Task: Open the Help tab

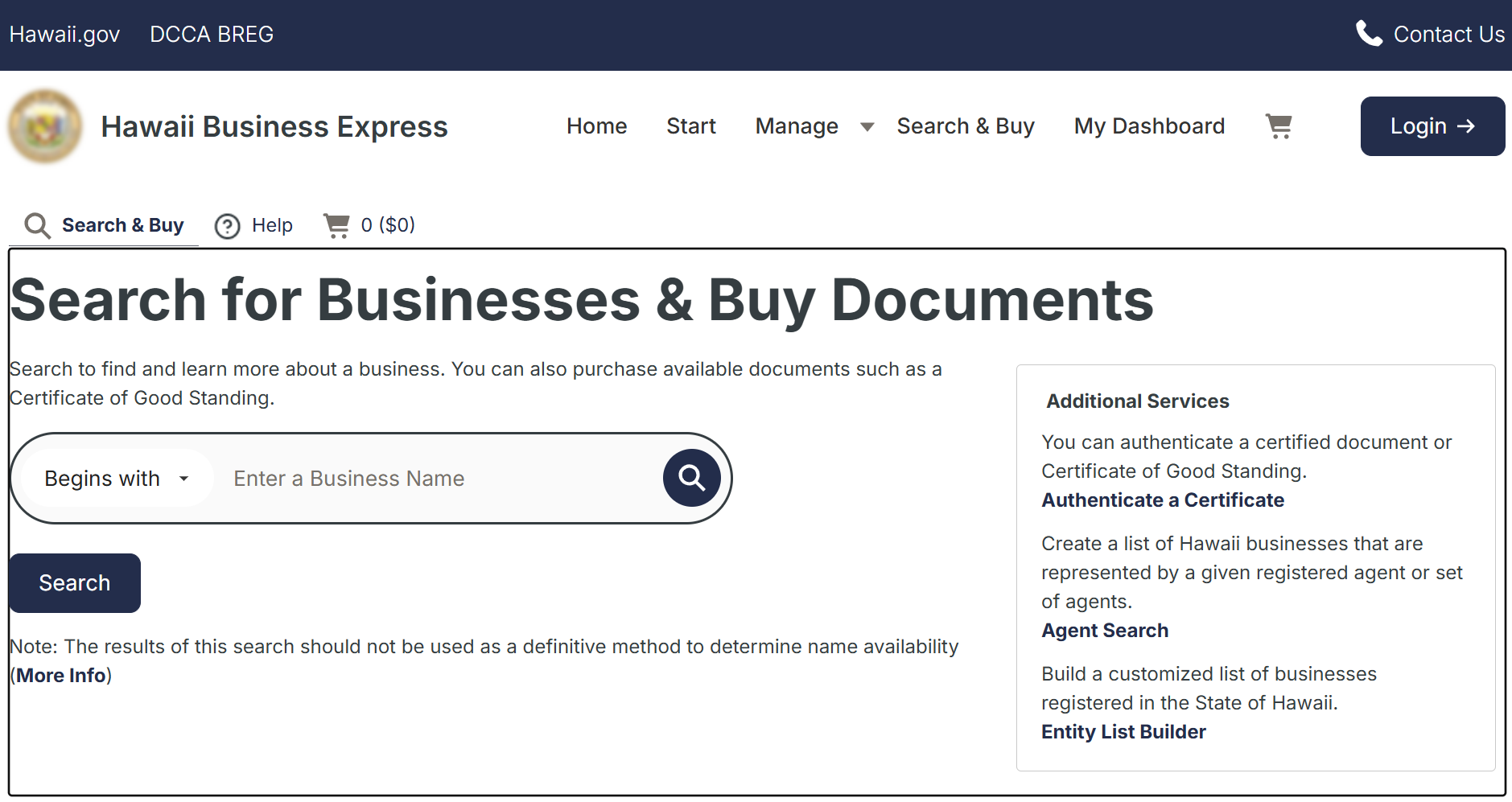Action: coord(254,225)
